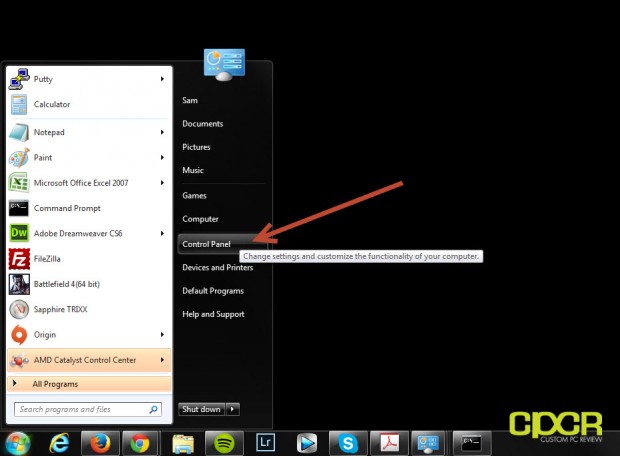Launch Adobe Dreamweaver CS6 icon
620x456 pixels.
click(19, 233)
